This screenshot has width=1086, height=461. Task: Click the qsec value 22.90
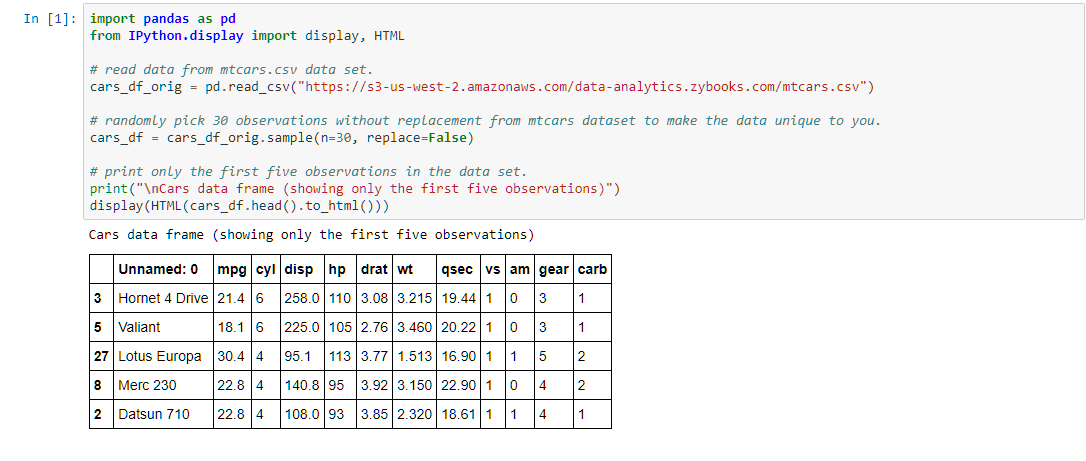(459, 386)
